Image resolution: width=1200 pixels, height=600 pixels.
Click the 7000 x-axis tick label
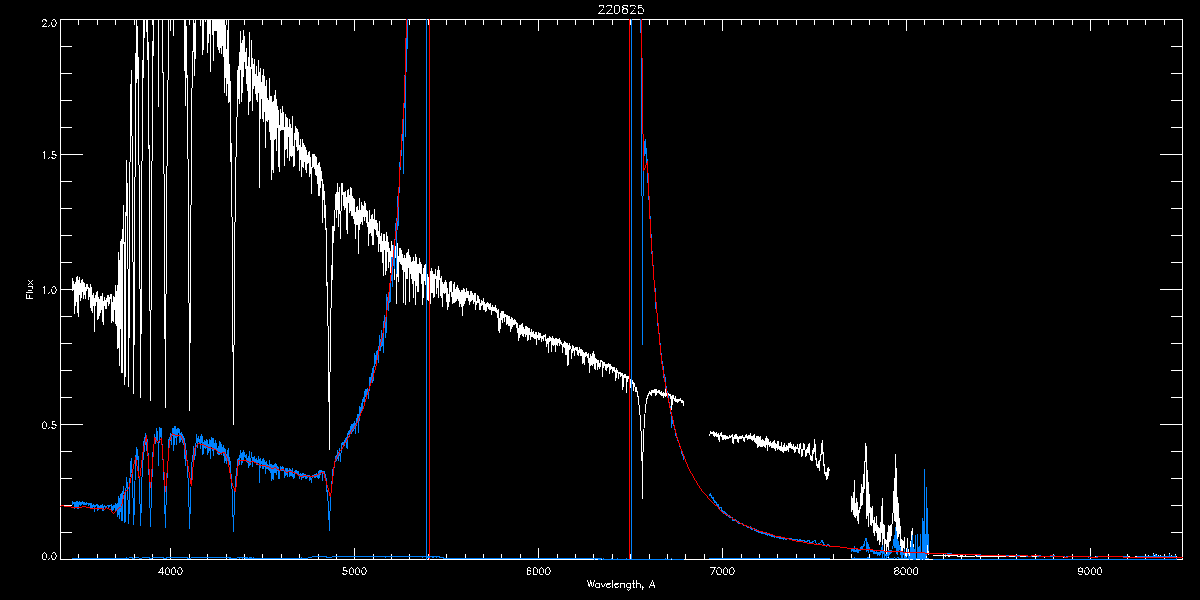click(722, 571)
